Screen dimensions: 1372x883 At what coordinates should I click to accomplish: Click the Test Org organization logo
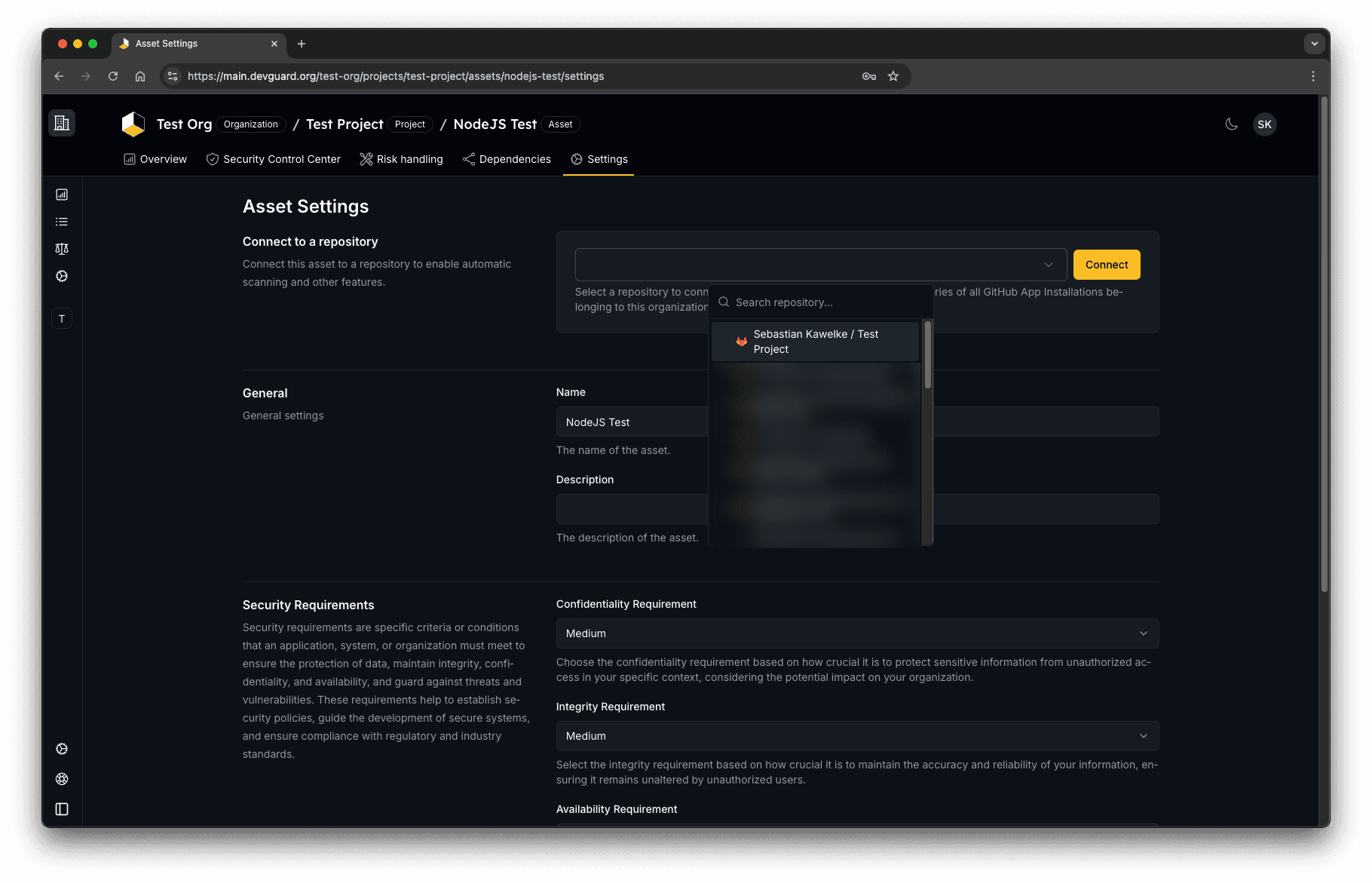point(133,124)
